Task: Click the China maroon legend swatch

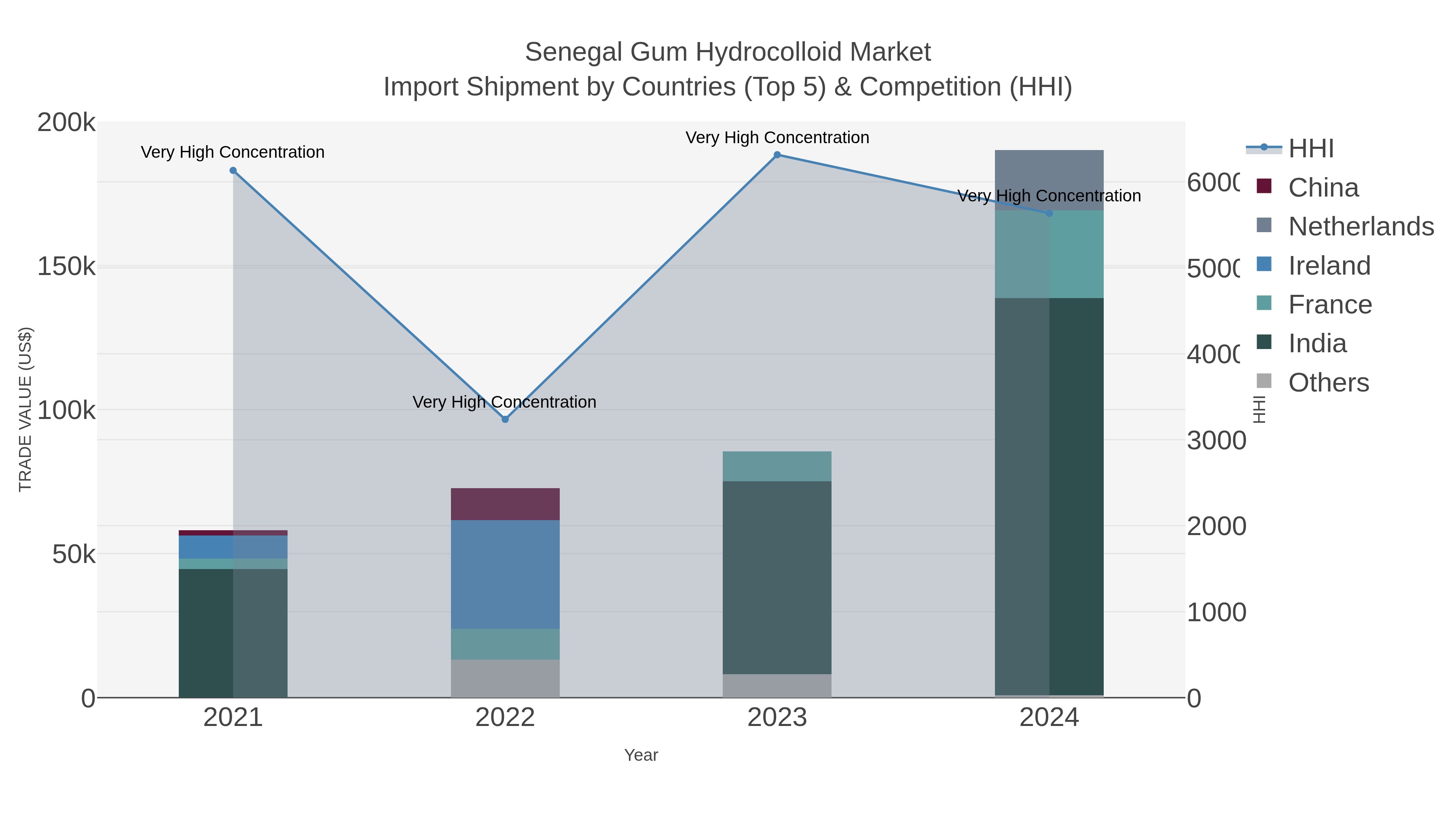Action: (x=1264, y=186)
